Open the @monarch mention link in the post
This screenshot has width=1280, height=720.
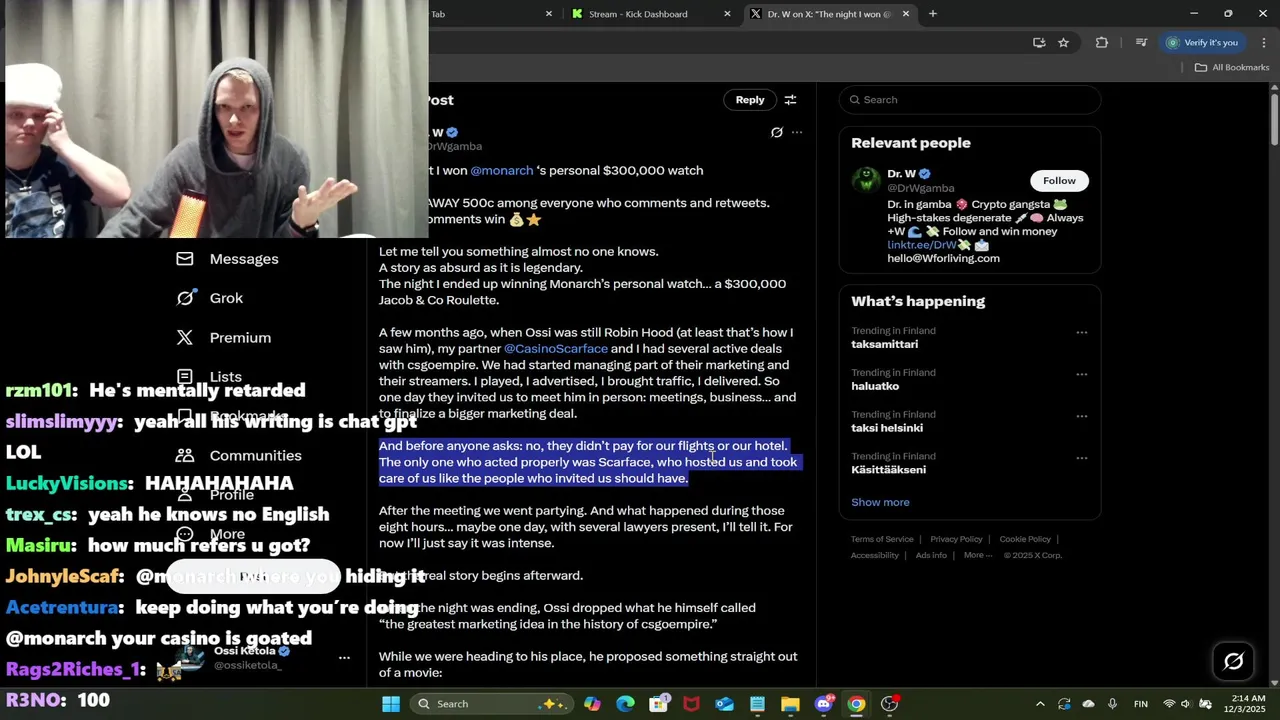coord(502,171)
